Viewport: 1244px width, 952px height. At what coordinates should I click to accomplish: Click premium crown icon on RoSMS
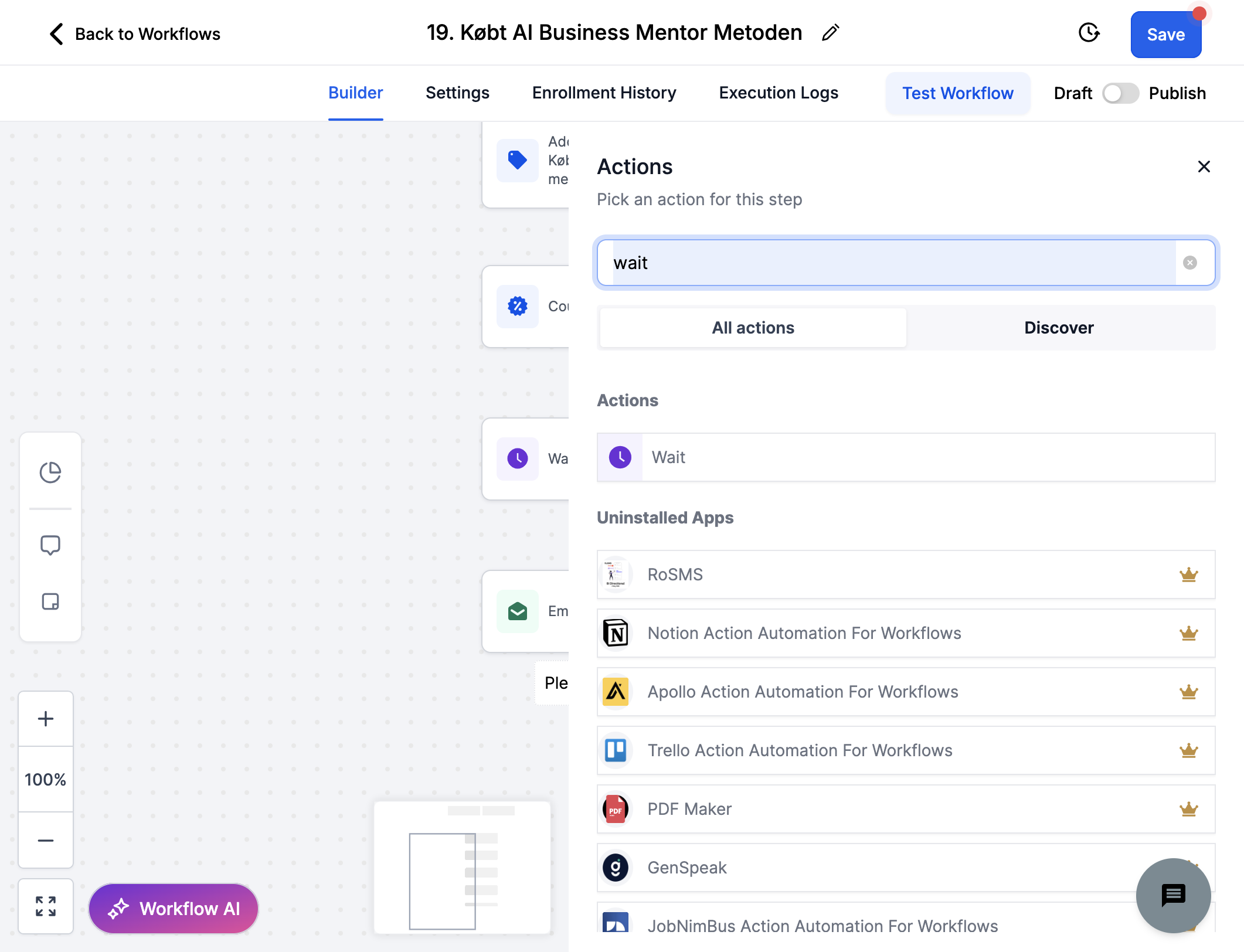coord(1188,574)
